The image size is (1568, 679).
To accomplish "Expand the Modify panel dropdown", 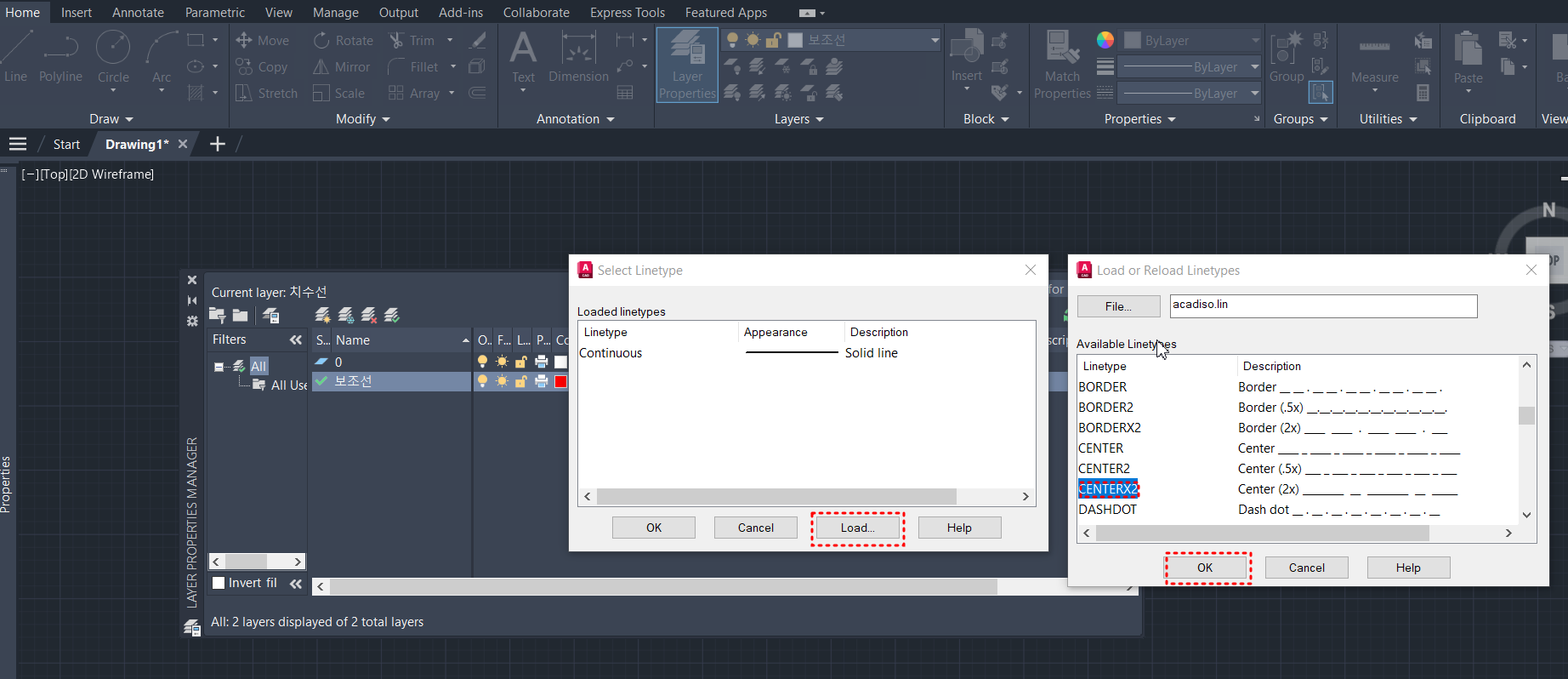I will pyautogui.click(x=363, y=119).
